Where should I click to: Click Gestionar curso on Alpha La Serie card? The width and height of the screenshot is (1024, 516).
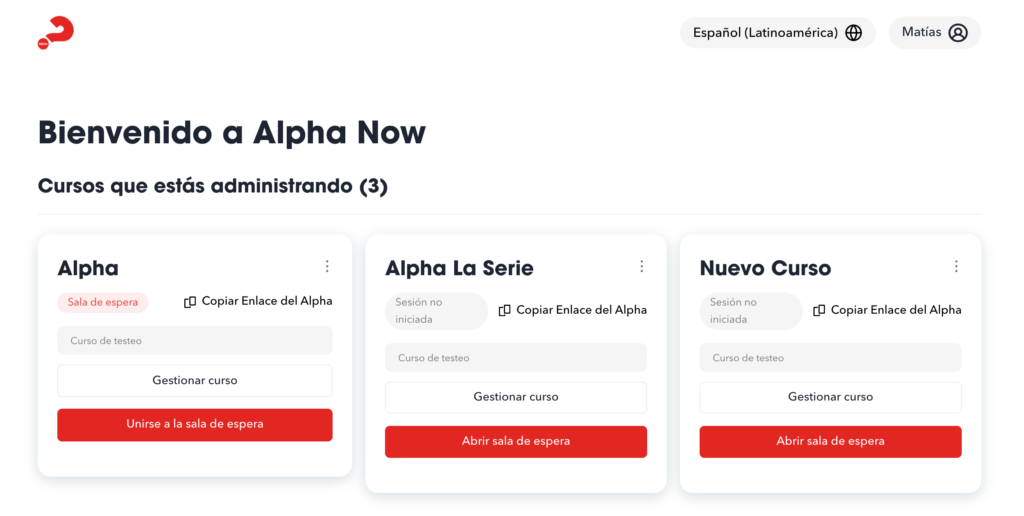point(516,397)
